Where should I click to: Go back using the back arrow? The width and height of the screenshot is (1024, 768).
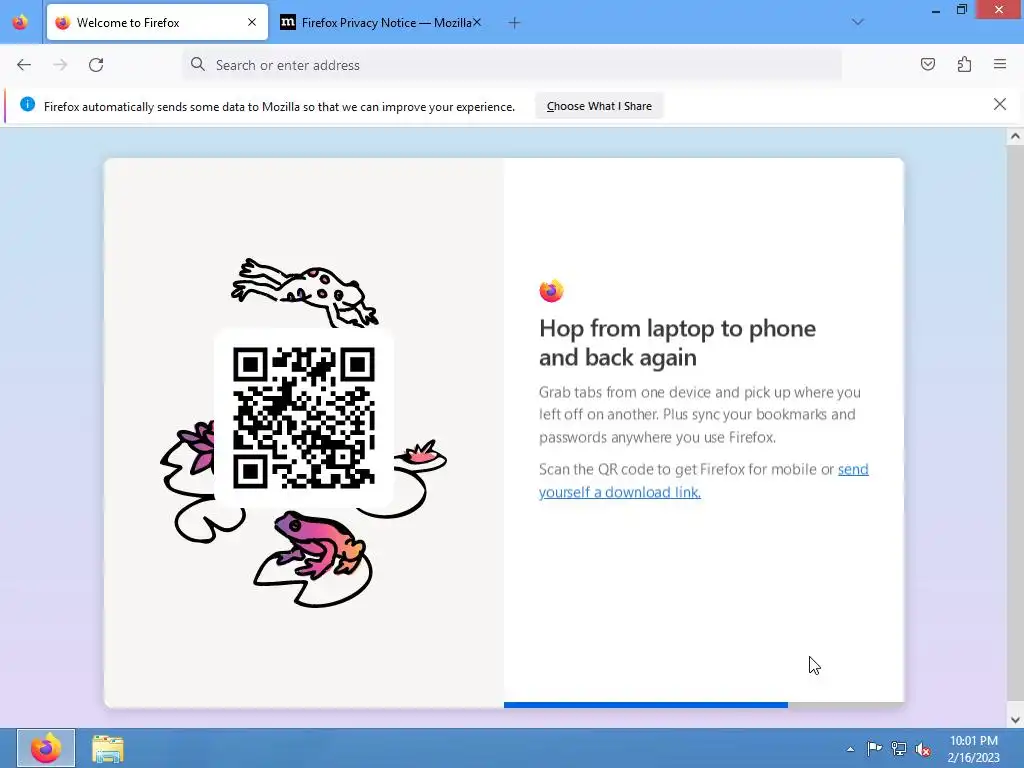tap(24, 65)
